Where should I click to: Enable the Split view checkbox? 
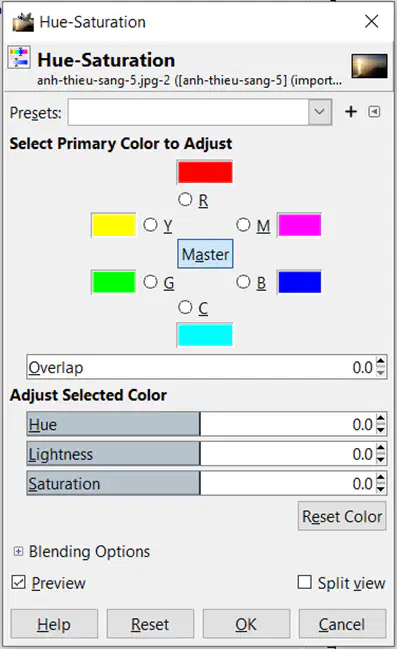tap(305, 582)
